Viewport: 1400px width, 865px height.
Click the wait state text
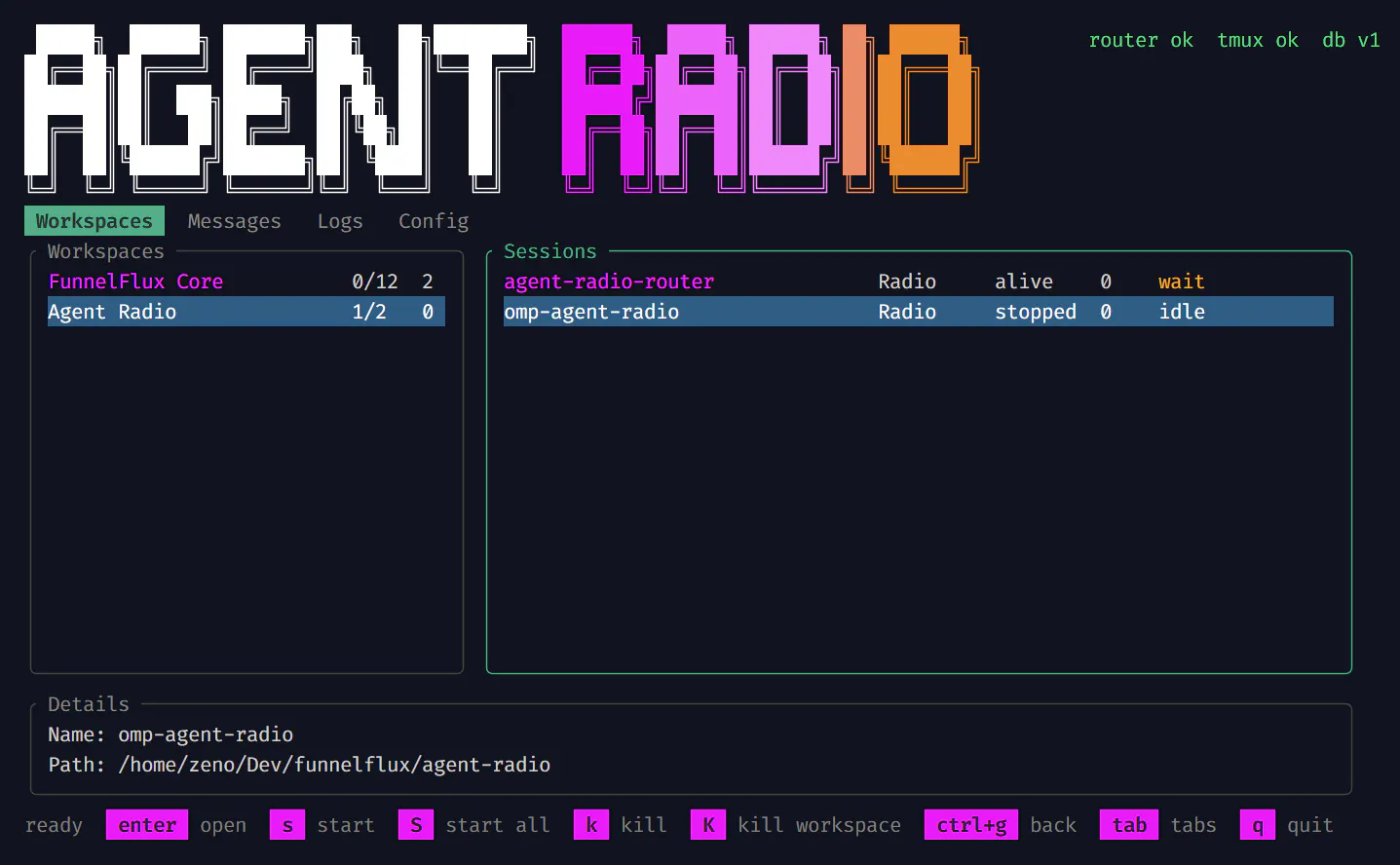pos(1182,282)
